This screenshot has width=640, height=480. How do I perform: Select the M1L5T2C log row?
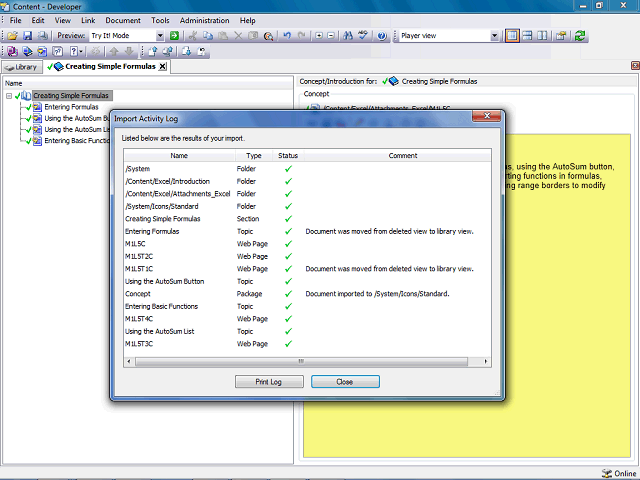[x=307, y=256]
